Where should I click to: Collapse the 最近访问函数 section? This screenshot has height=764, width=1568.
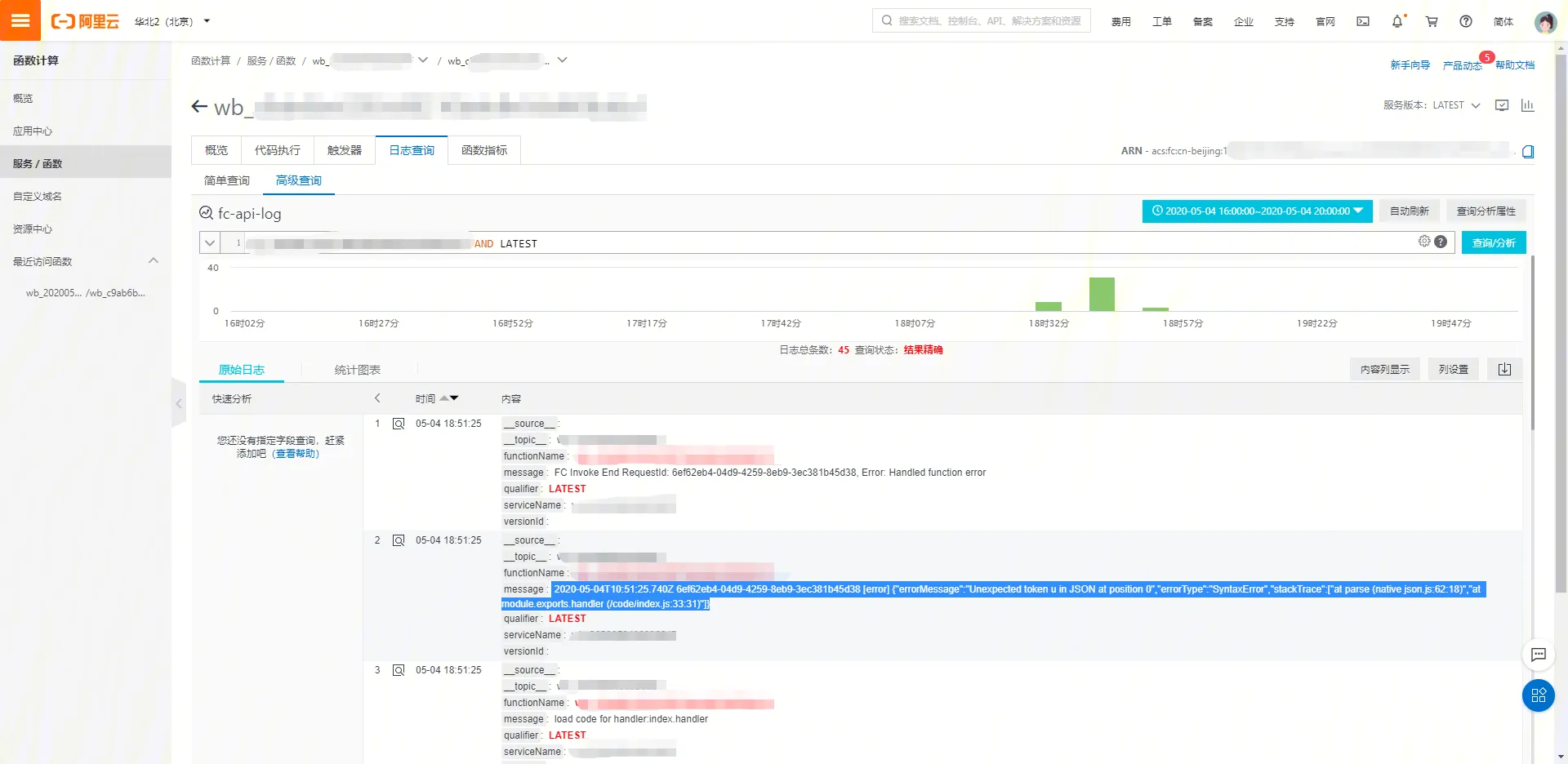[x=154, y=261]
